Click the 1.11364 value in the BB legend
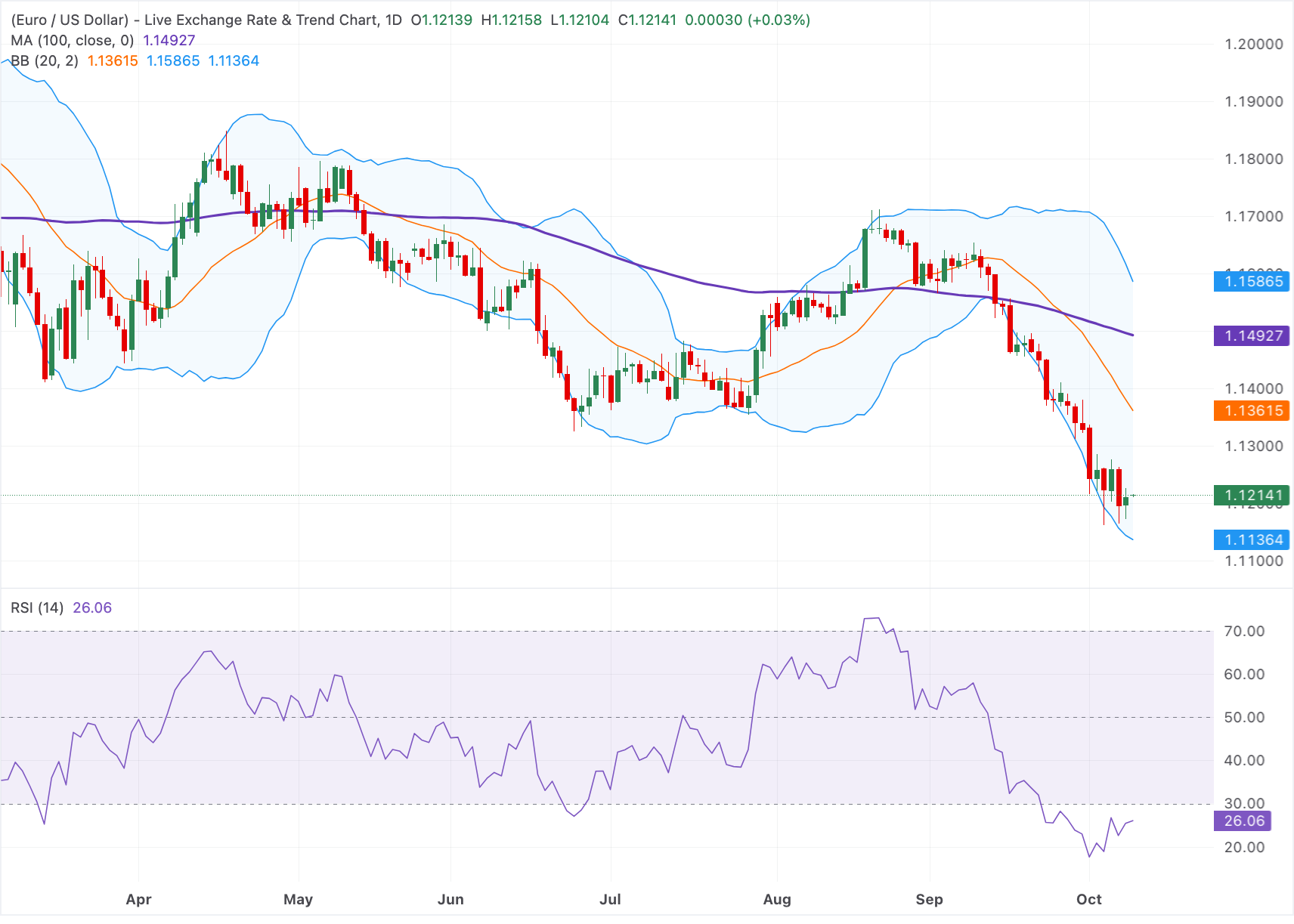This screenshot has width=1294, height=924. point(234,60)
